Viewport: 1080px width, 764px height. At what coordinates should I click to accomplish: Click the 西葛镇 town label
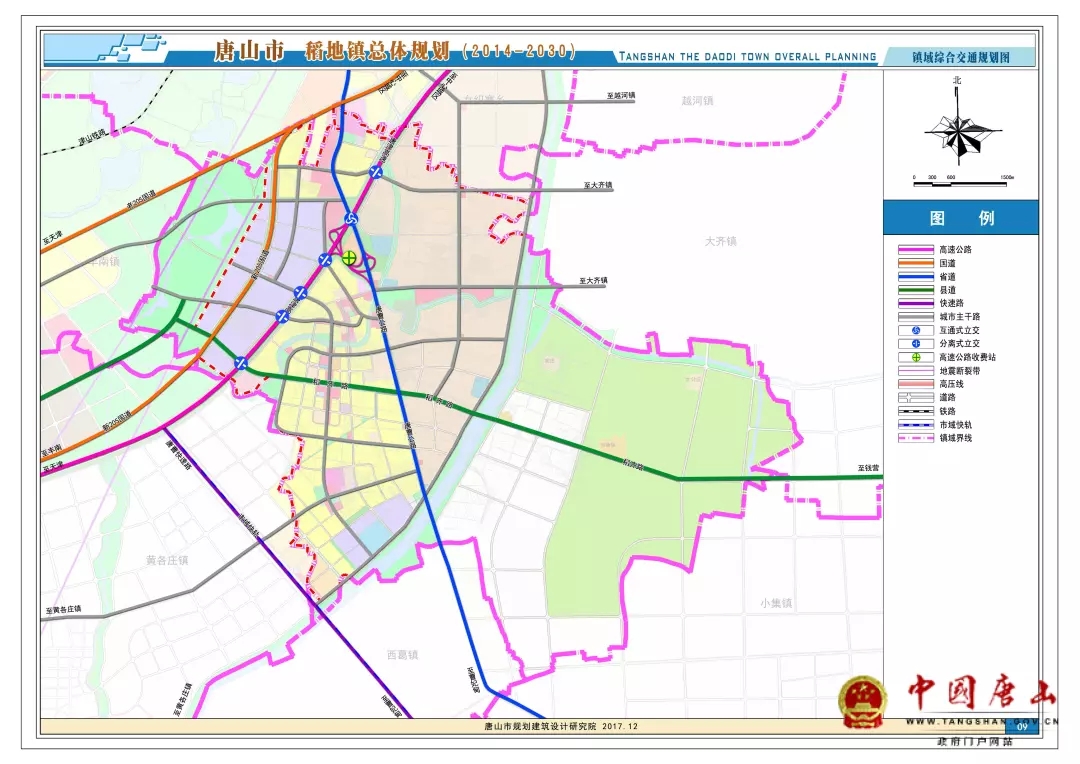402,655
